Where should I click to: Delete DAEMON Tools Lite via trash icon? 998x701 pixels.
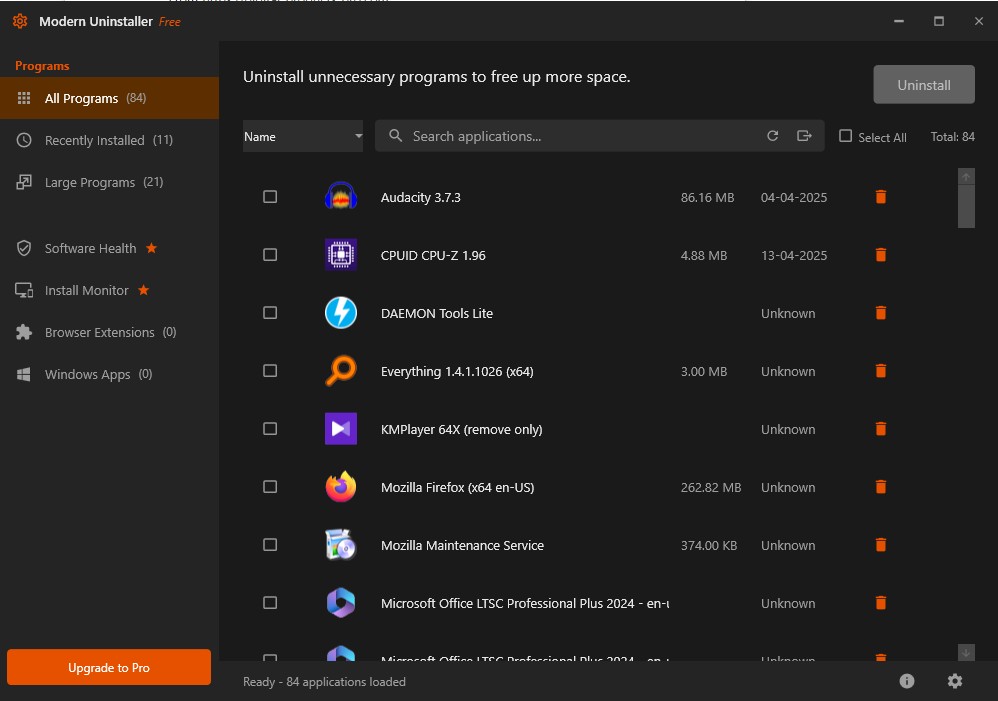pos(881,313)
